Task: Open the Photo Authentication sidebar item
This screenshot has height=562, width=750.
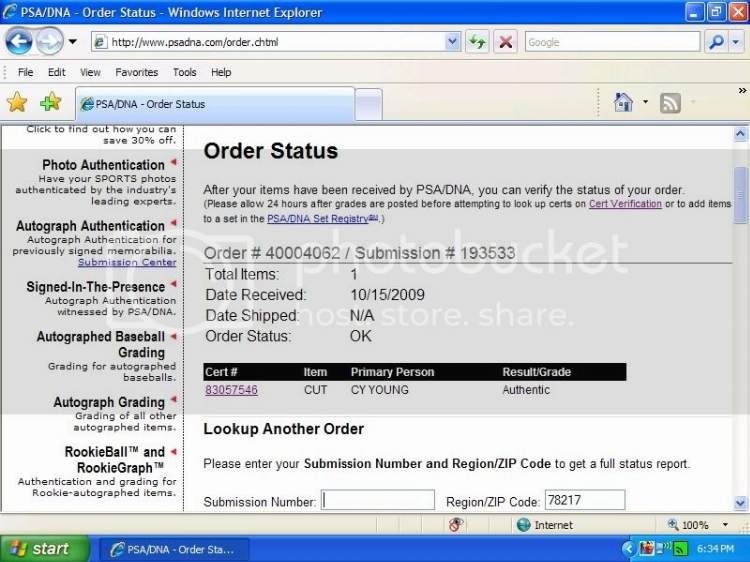Action: (103, 165)
